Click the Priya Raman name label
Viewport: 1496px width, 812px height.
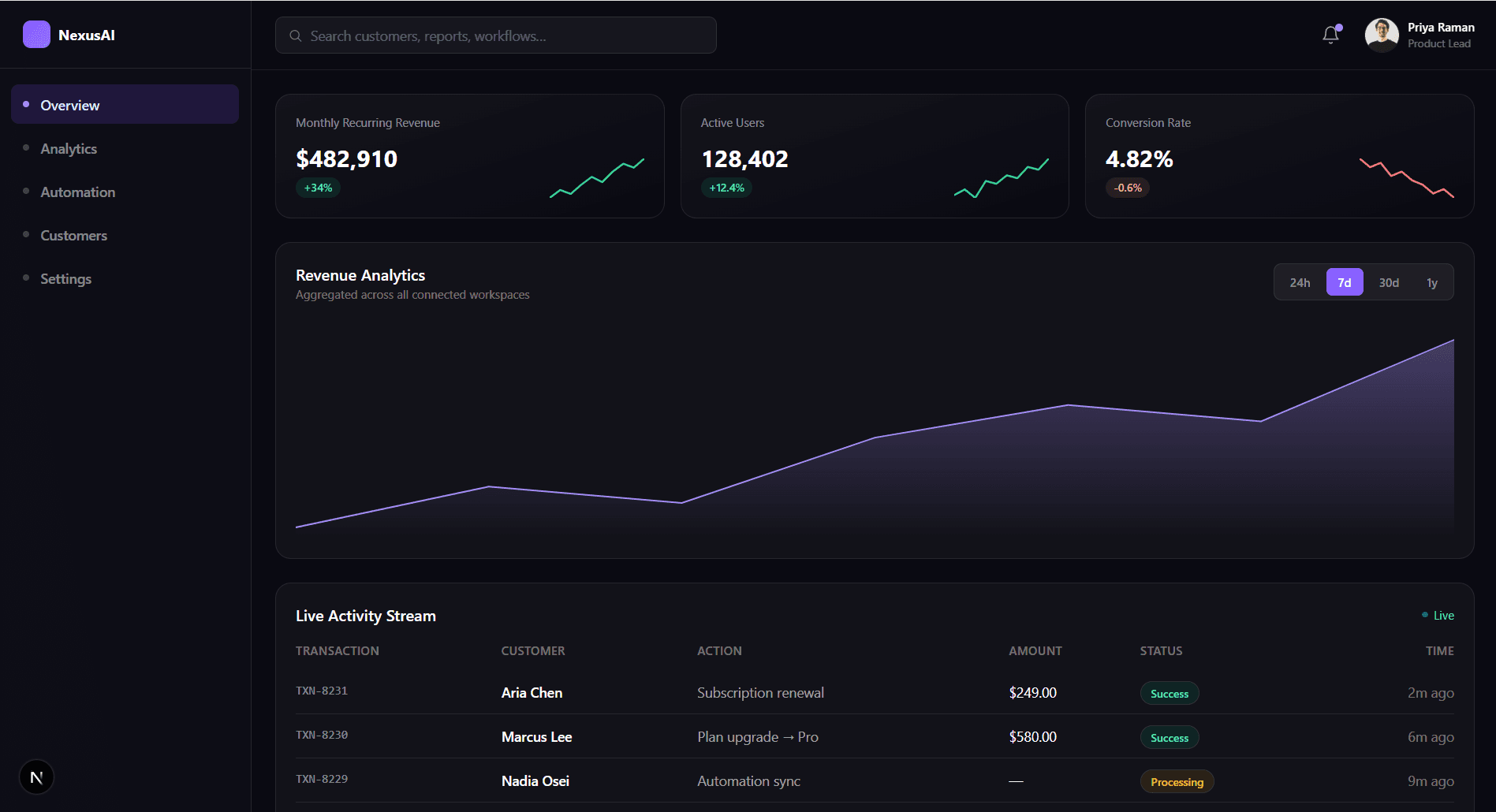[1441, 28]
